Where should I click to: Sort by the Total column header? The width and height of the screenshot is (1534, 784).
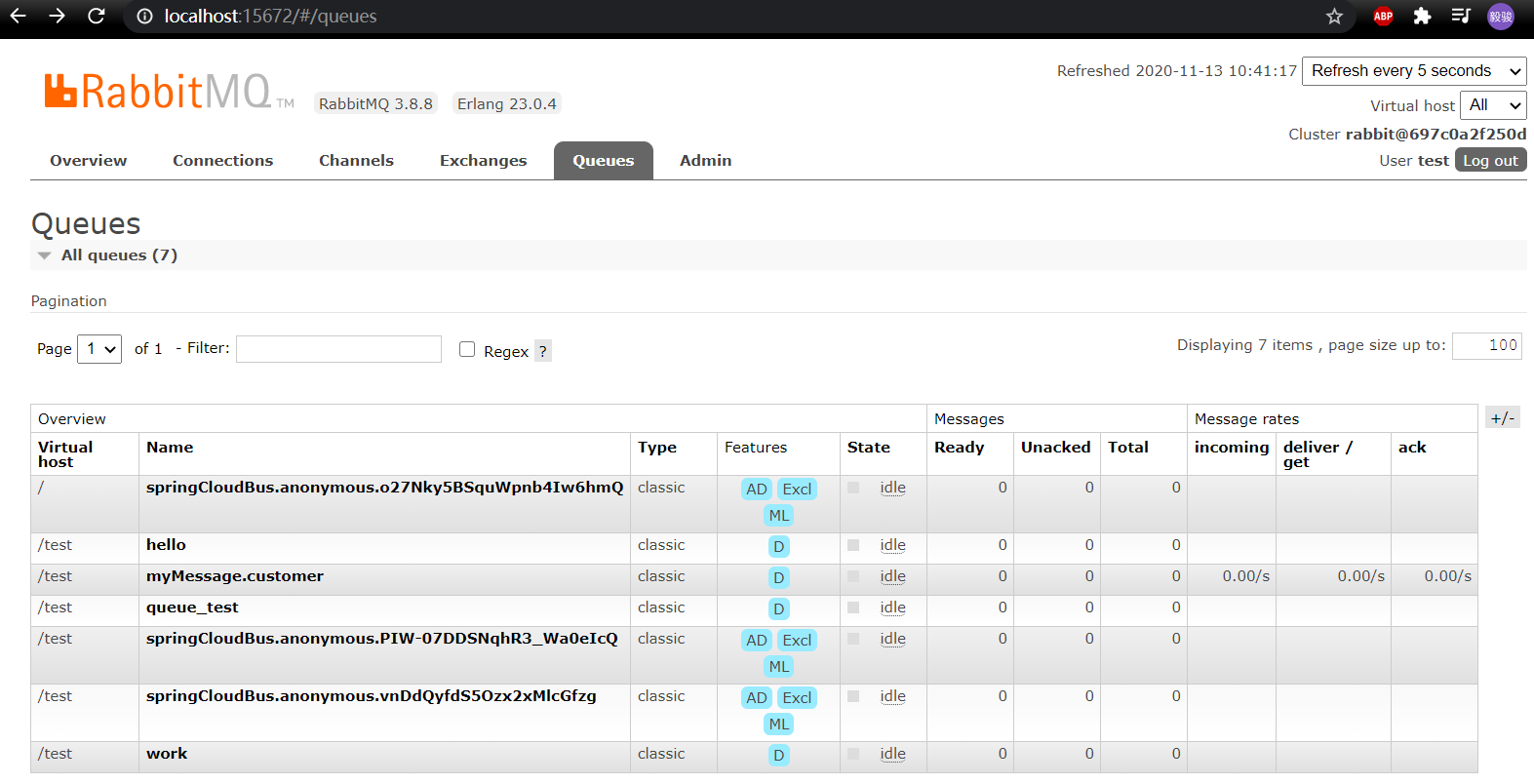point(1128,448)
